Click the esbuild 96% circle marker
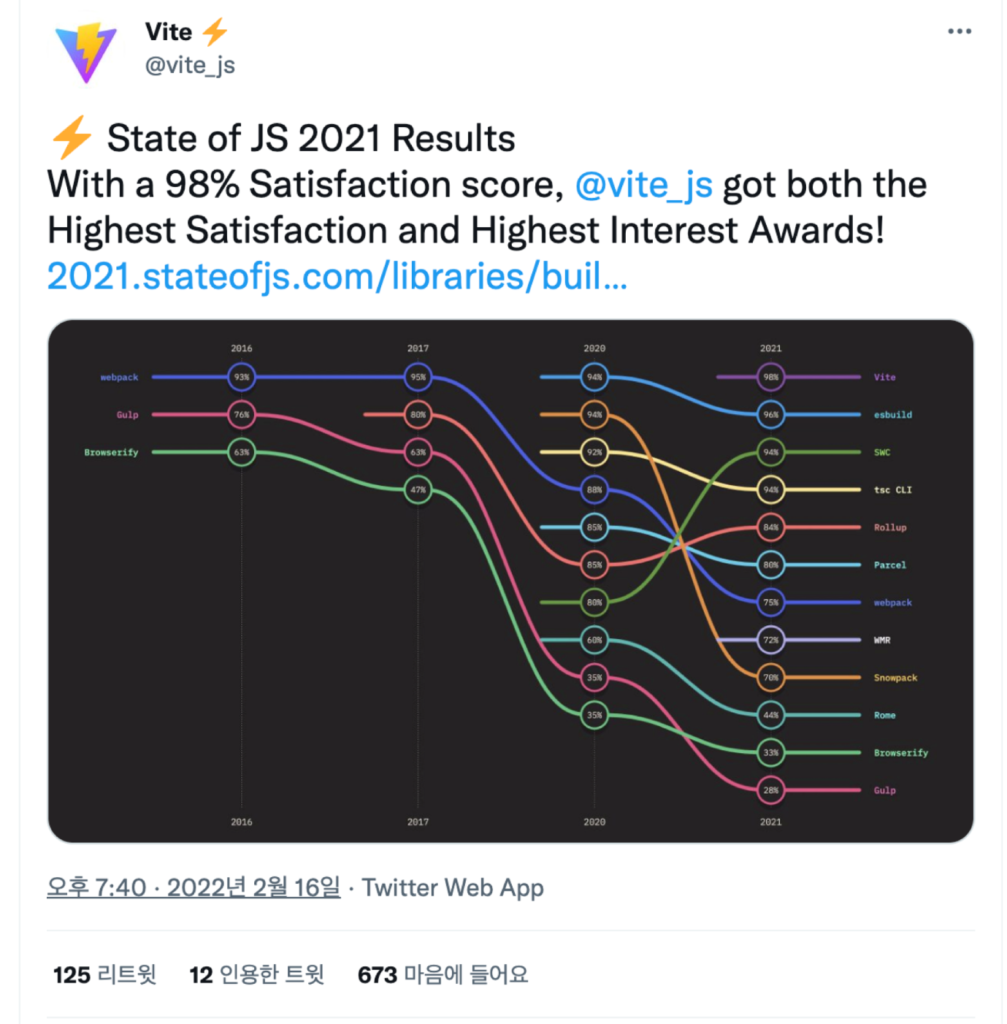 (771, 415)
